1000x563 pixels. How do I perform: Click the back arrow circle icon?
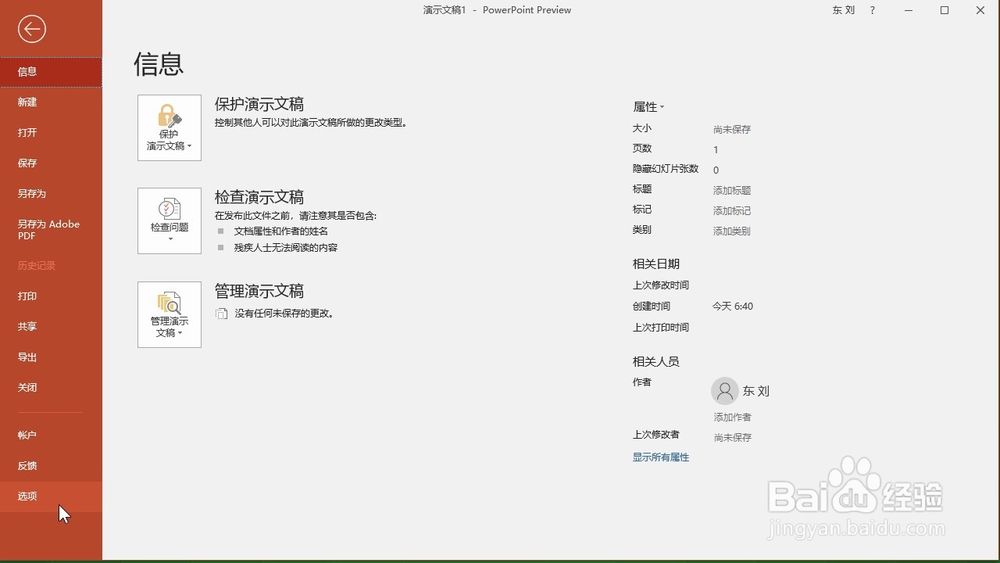(x=31, y=29)
